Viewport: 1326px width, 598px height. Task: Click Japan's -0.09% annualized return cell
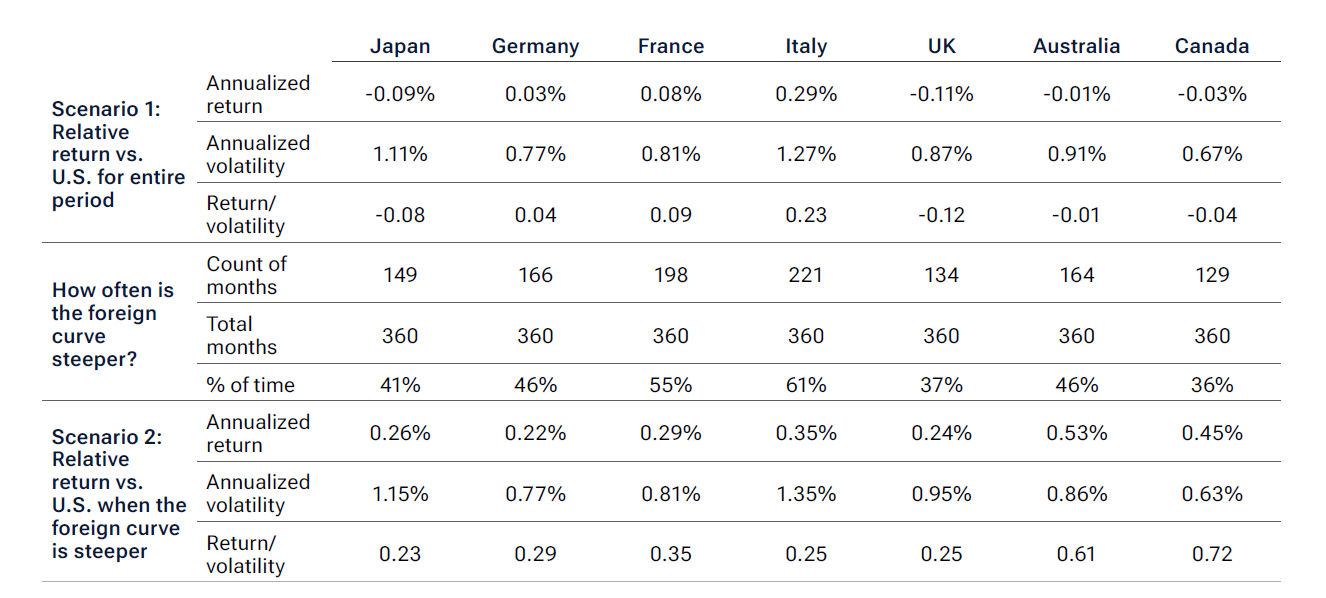pos(400,94)
